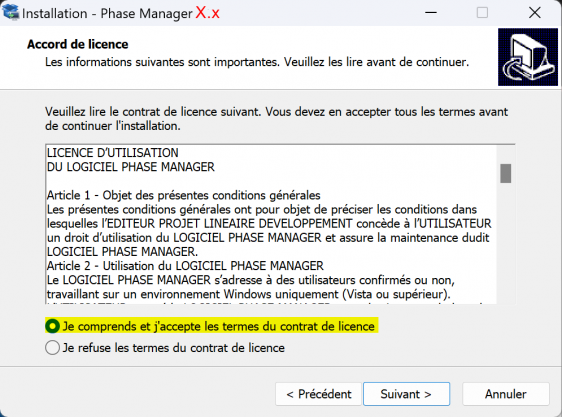The height and width of the screenshot is (417, 562).
Task: Click the computer setup wizard image
Action: [x=528, y=57]
